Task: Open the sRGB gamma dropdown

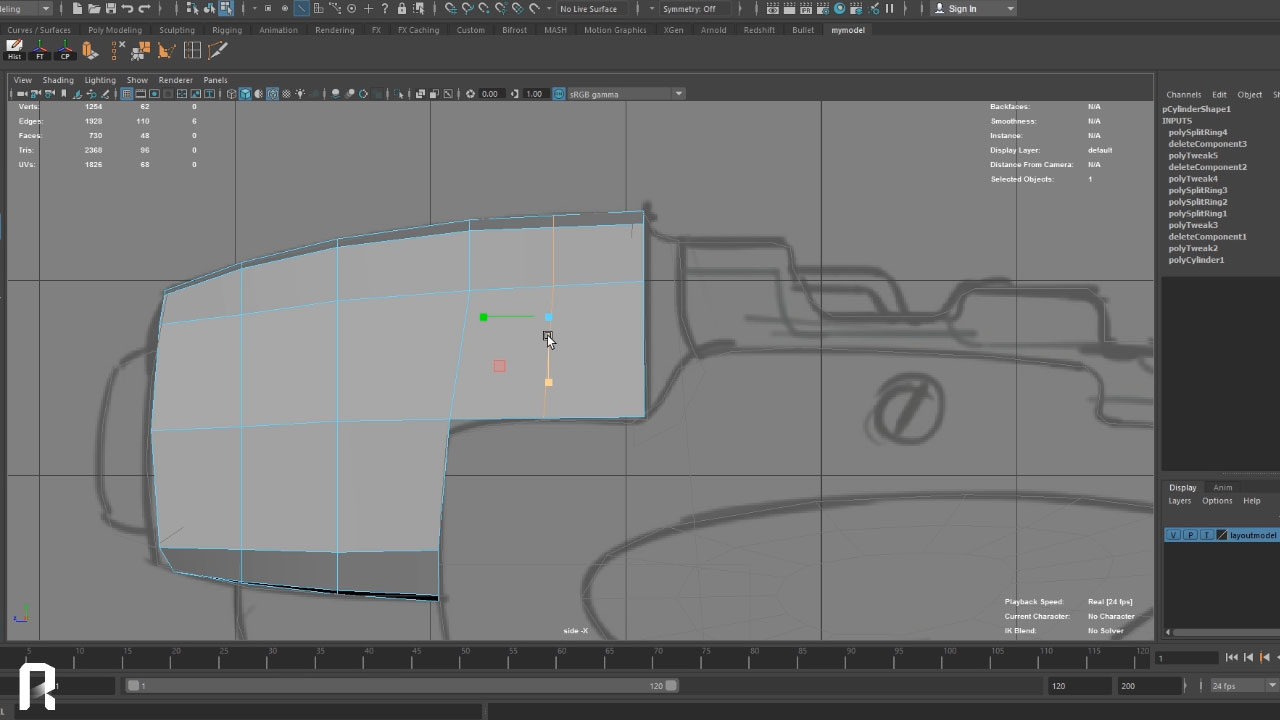Action: point(678,94)
